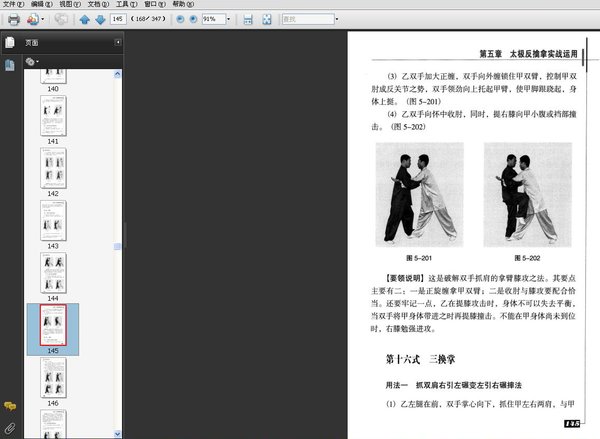The width and height of the screenshot is (600, 439).
Task: Select page thumbnail 145
Action: click(53, 325)
